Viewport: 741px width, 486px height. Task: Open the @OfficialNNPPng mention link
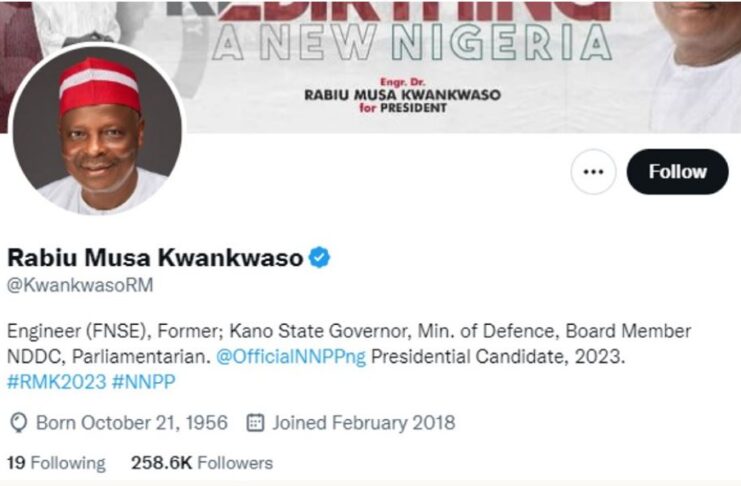pyautogui.click(x=291, y=356)
